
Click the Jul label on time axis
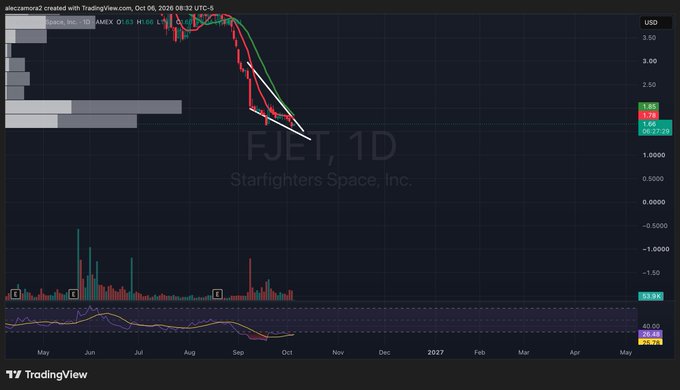click(138, 352)
